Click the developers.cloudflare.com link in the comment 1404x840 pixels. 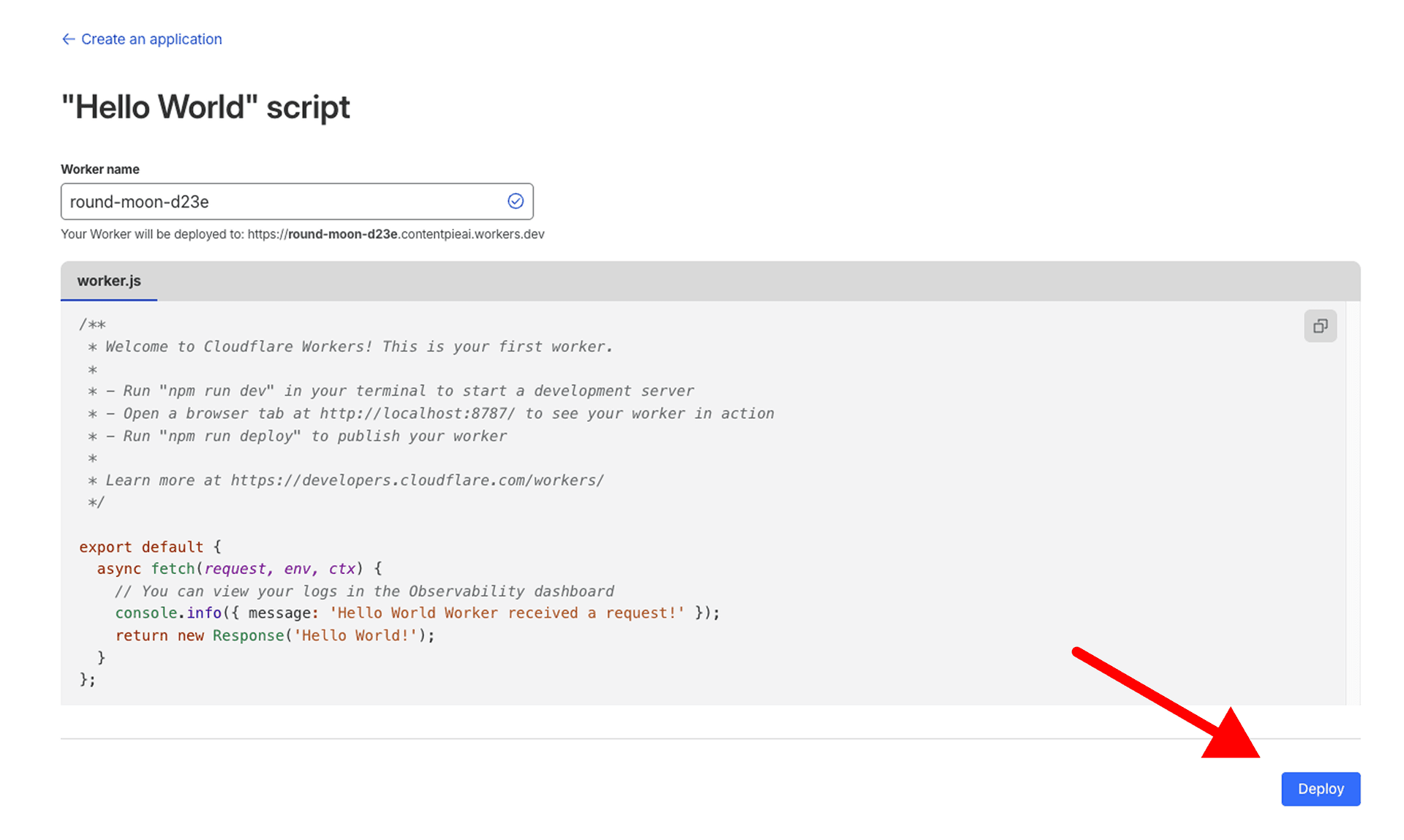tap(417, 480)
